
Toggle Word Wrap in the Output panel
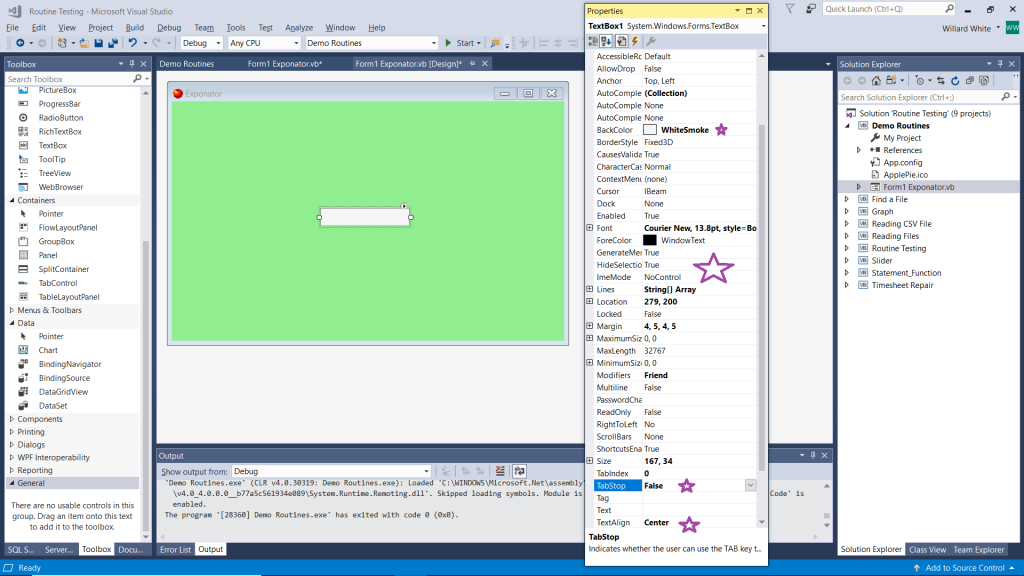(520, 471)
